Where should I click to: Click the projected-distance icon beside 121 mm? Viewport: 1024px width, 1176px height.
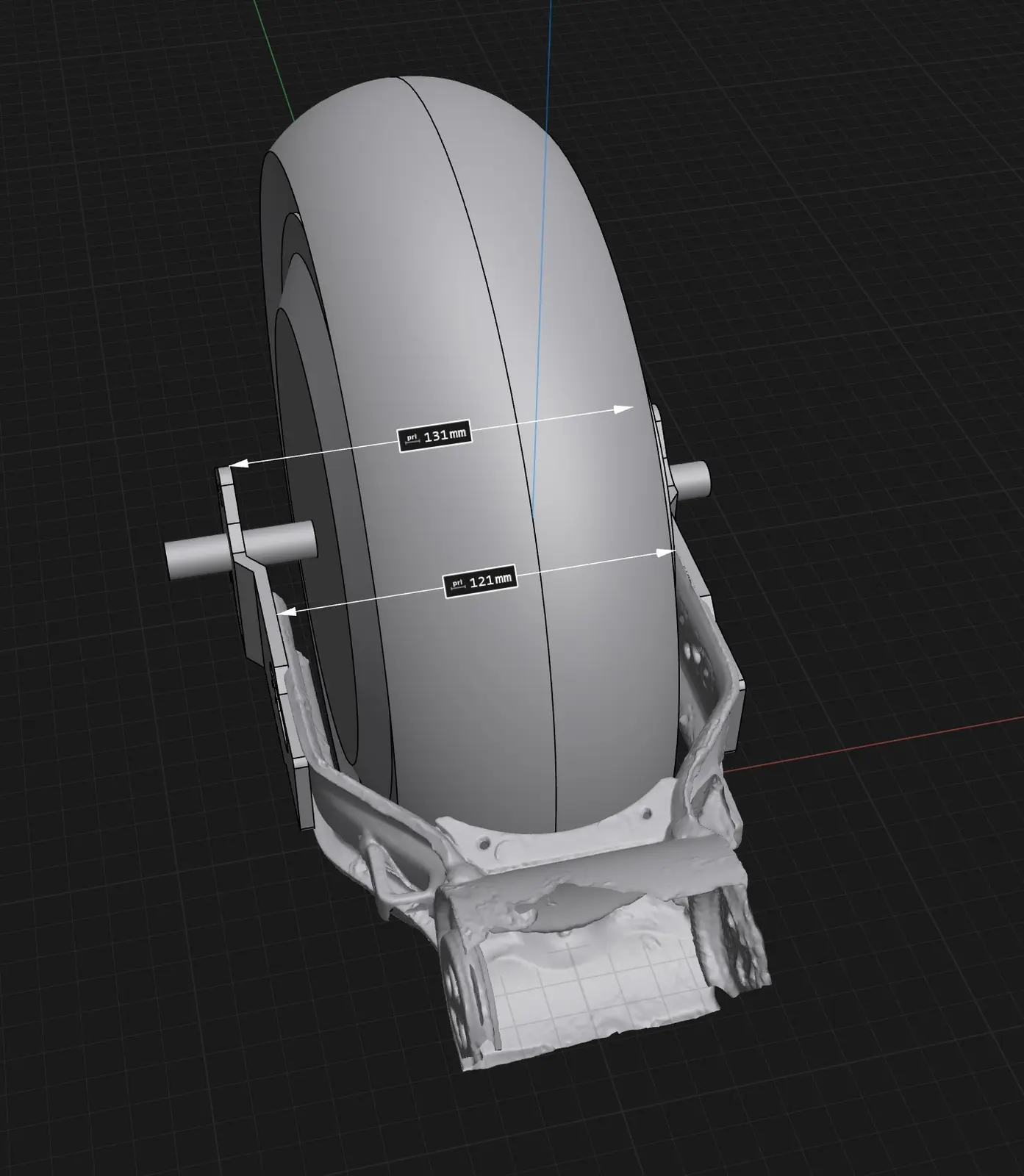pyautogui.click(x=456, y=584)
